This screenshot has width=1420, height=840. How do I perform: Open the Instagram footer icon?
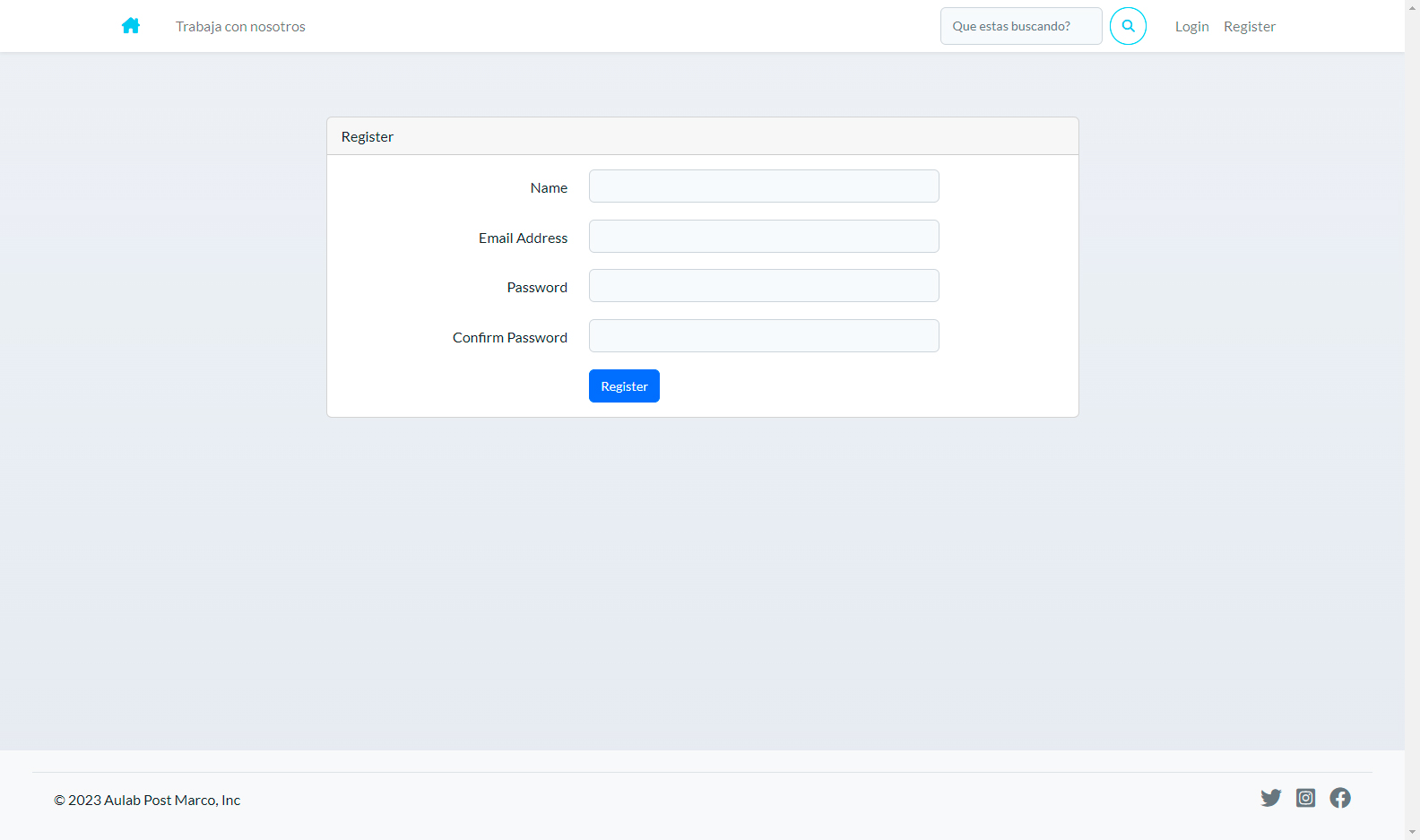pyautogui.click(x=1305, y=798)
